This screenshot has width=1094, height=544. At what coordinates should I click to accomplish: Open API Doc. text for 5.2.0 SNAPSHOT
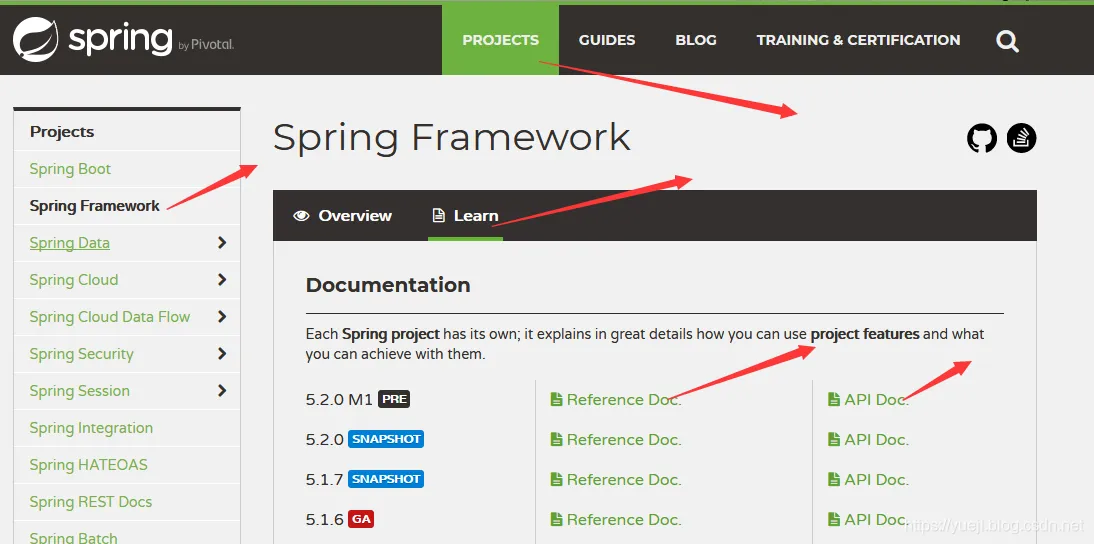pos(876,439)
